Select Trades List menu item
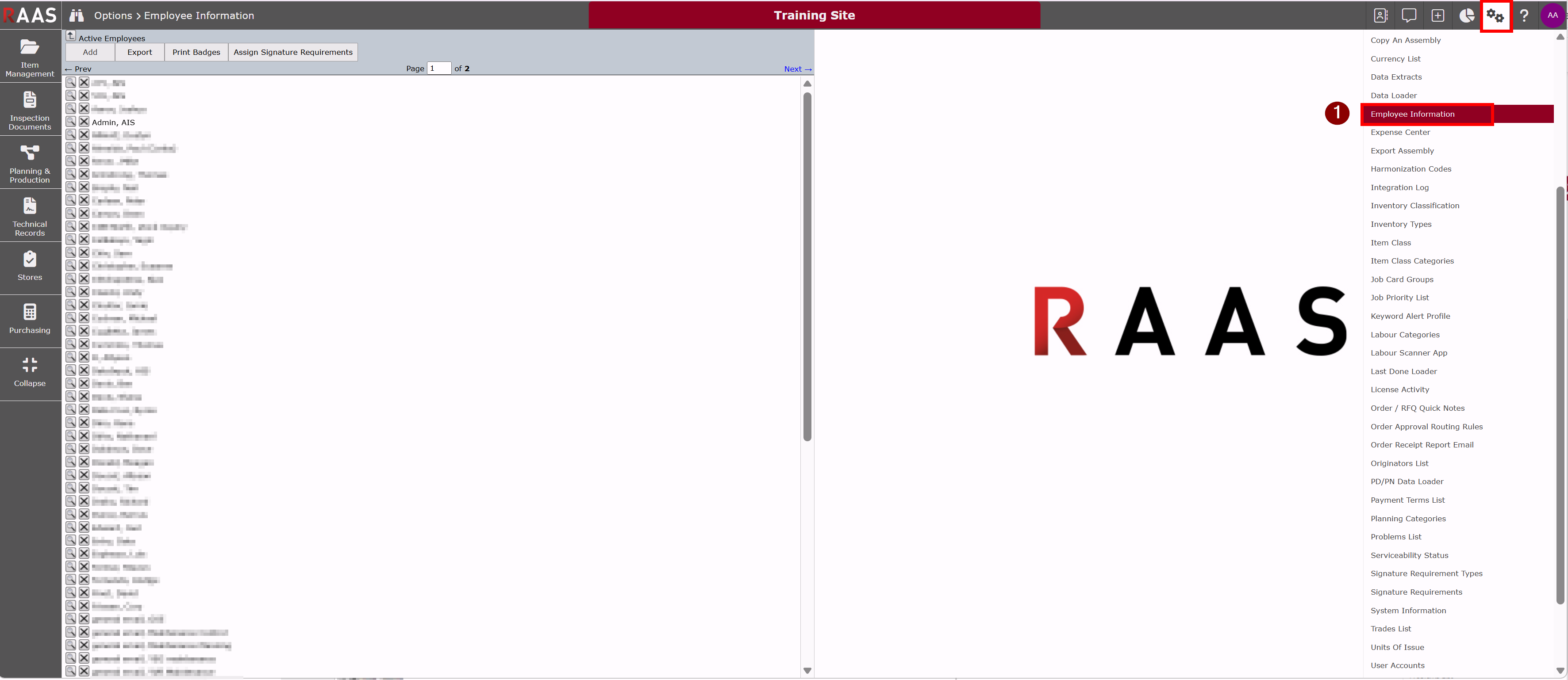The height and width of the screenshot is (680, 1568). [1390, 629]
